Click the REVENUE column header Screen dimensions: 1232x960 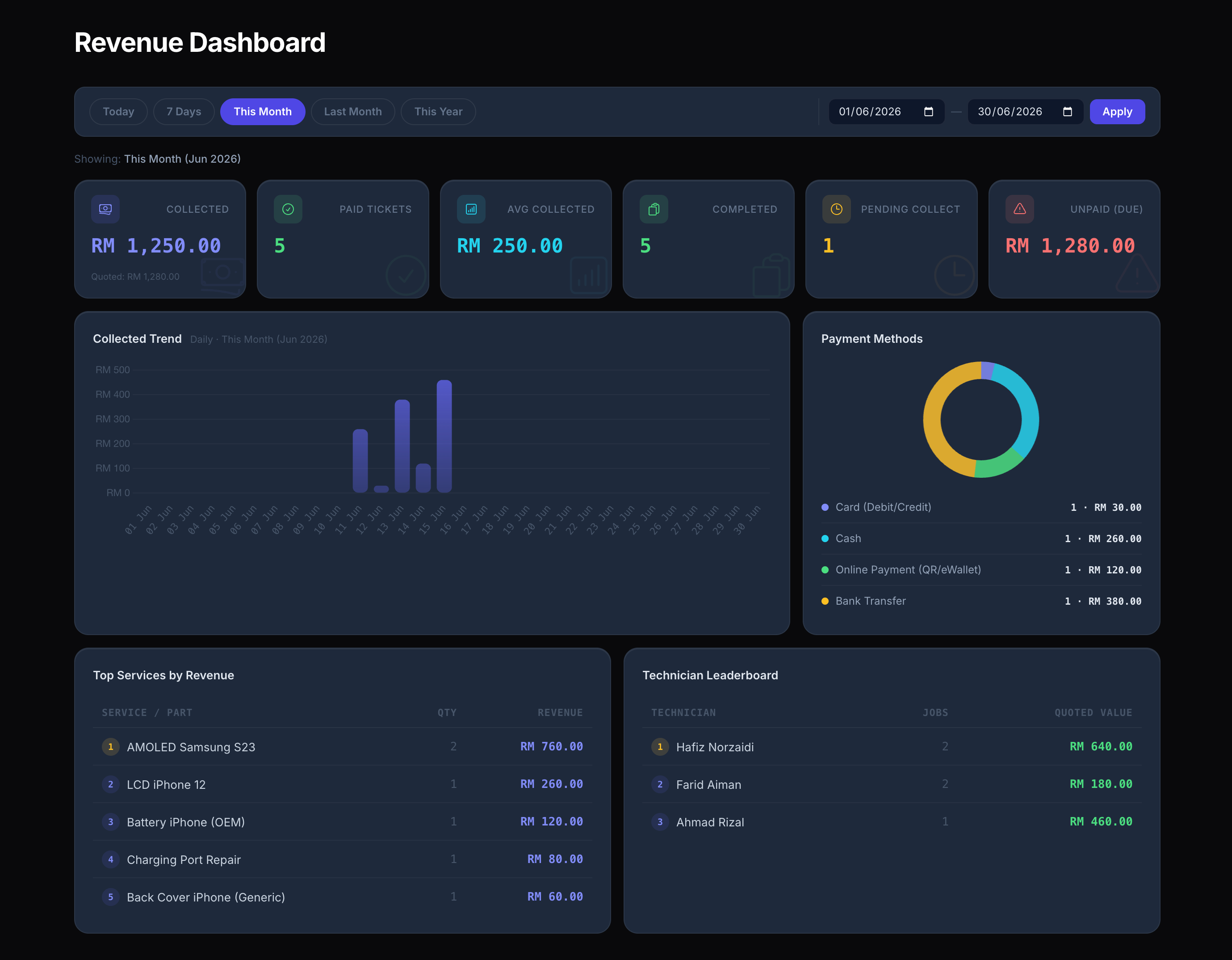click(560, 712)
